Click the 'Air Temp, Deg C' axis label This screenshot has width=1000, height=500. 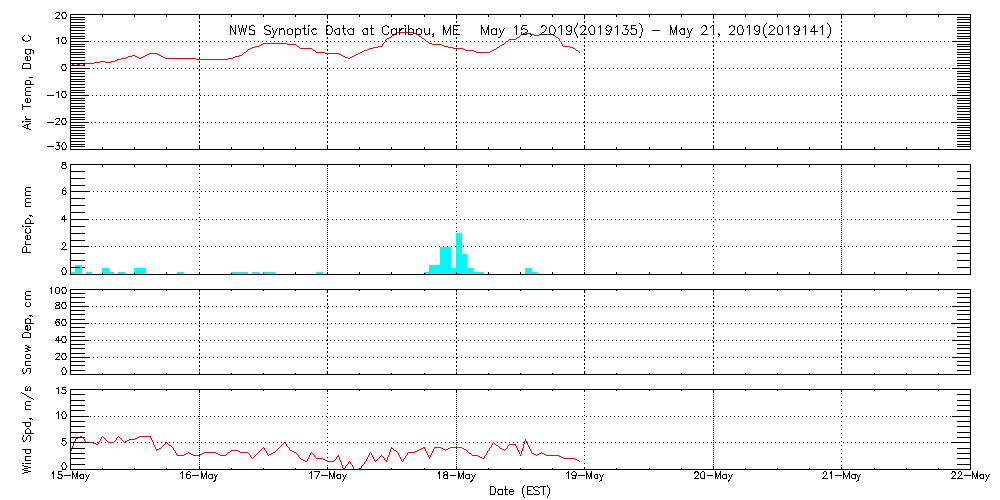(x=27, y=81)
